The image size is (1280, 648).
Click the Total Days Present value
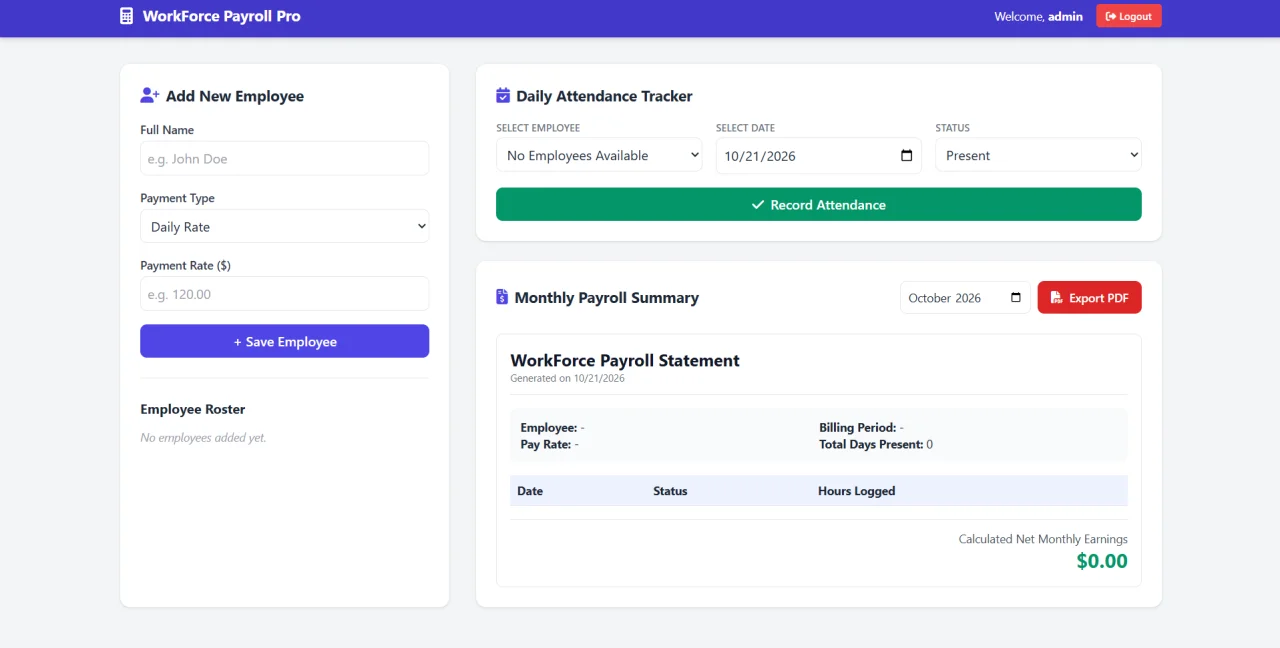[x=929, y=444]
